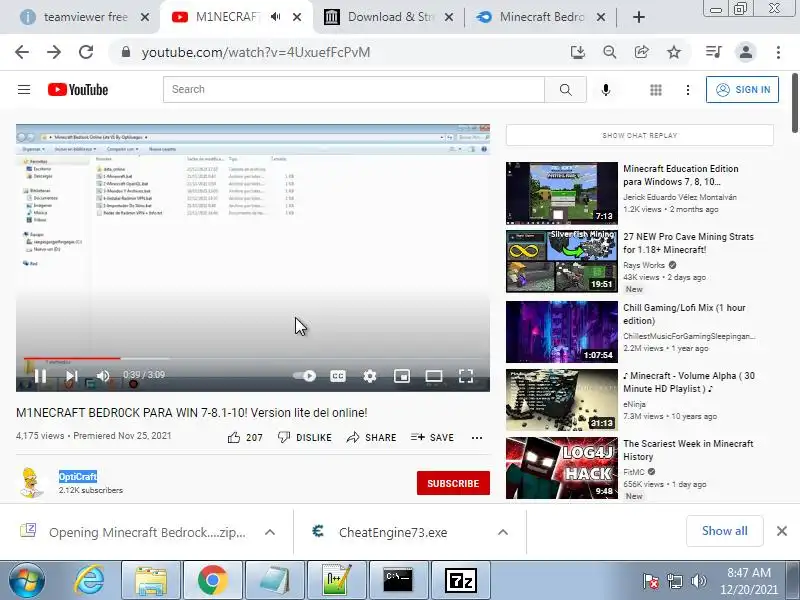Open more actions ellipsis below the video
Image resolution: width=800 pixels, height=600 pixels.
tap(477, 438)
